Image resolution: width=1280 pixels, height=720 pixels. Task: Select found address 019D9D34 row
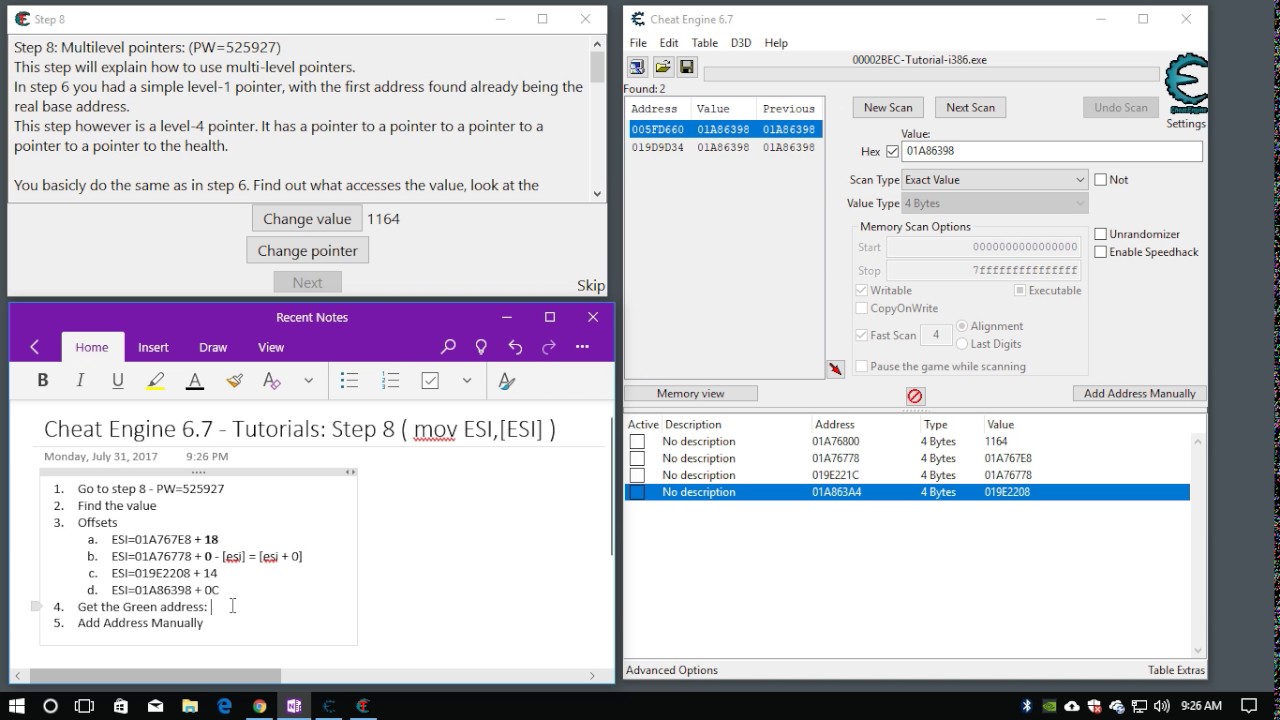[725, 147]
